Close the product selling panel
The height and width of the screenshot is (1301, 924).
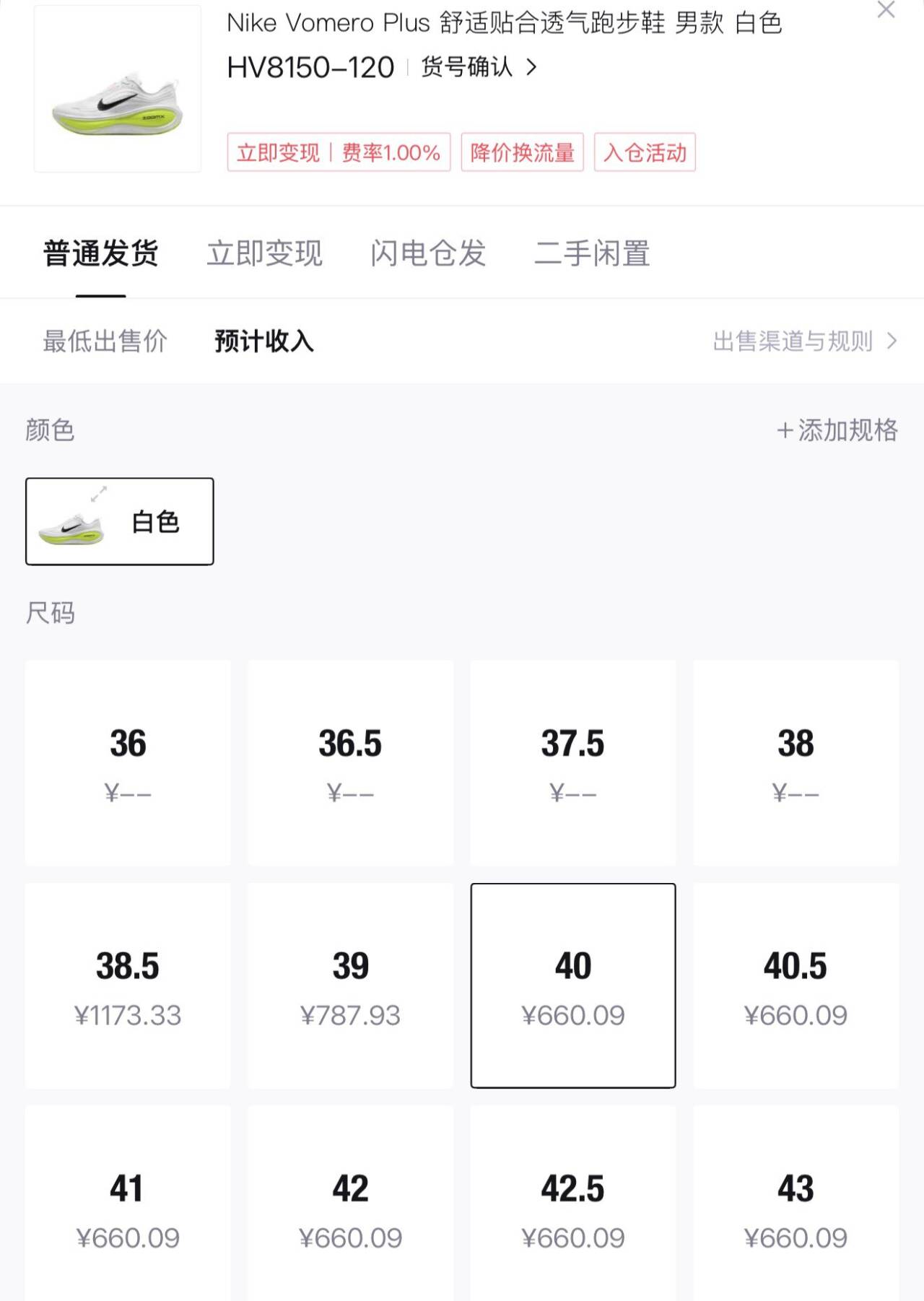click(x=886, y=10)
